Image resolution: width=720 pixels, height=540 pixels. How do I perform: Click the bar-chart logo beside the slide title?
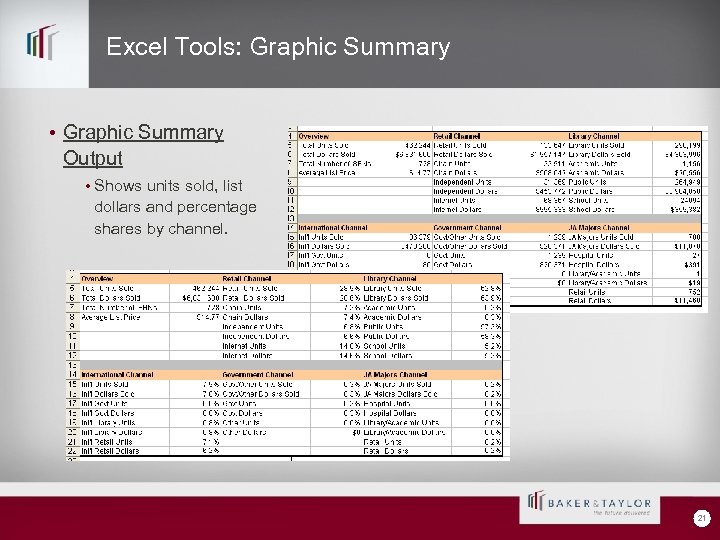[43, 42]
